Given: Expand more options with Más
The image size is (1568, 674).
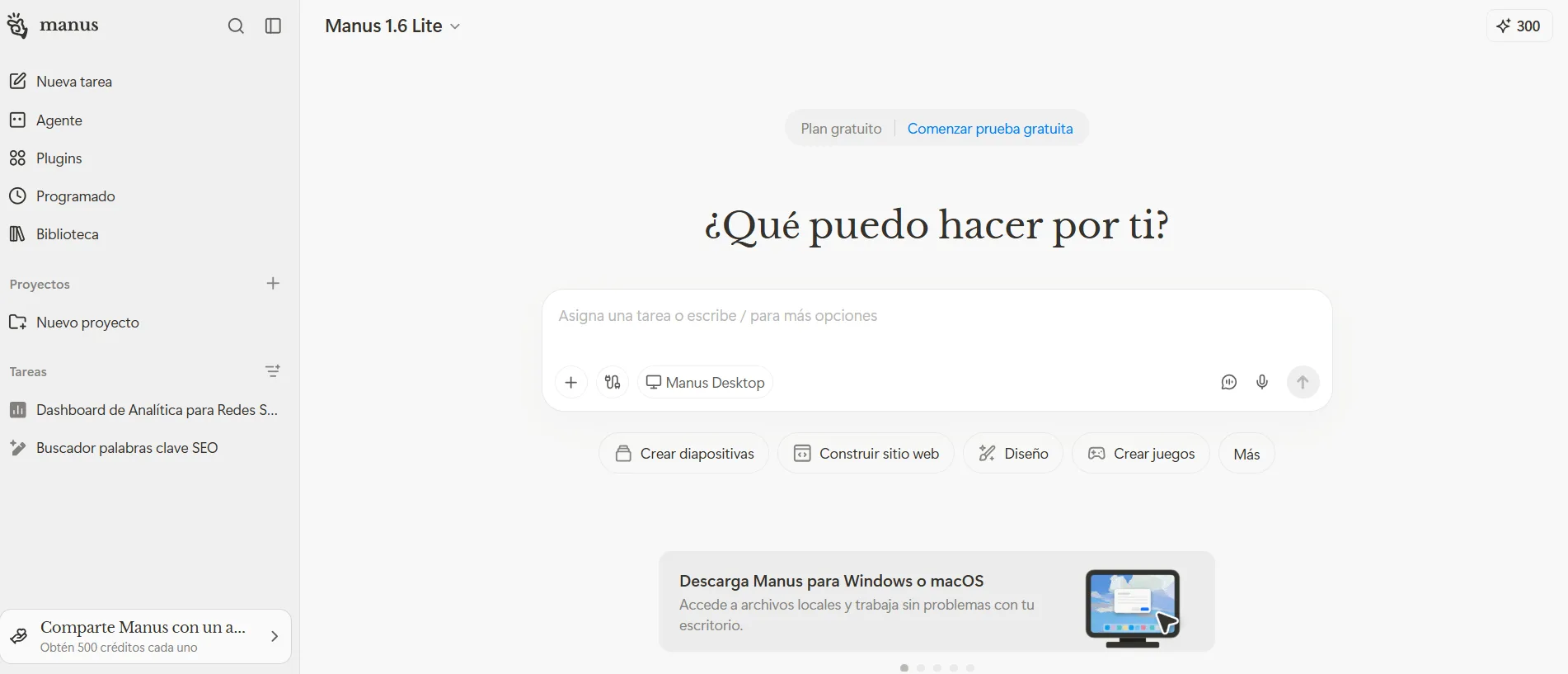Looking at the screenshot, I should coord(1246,454).
